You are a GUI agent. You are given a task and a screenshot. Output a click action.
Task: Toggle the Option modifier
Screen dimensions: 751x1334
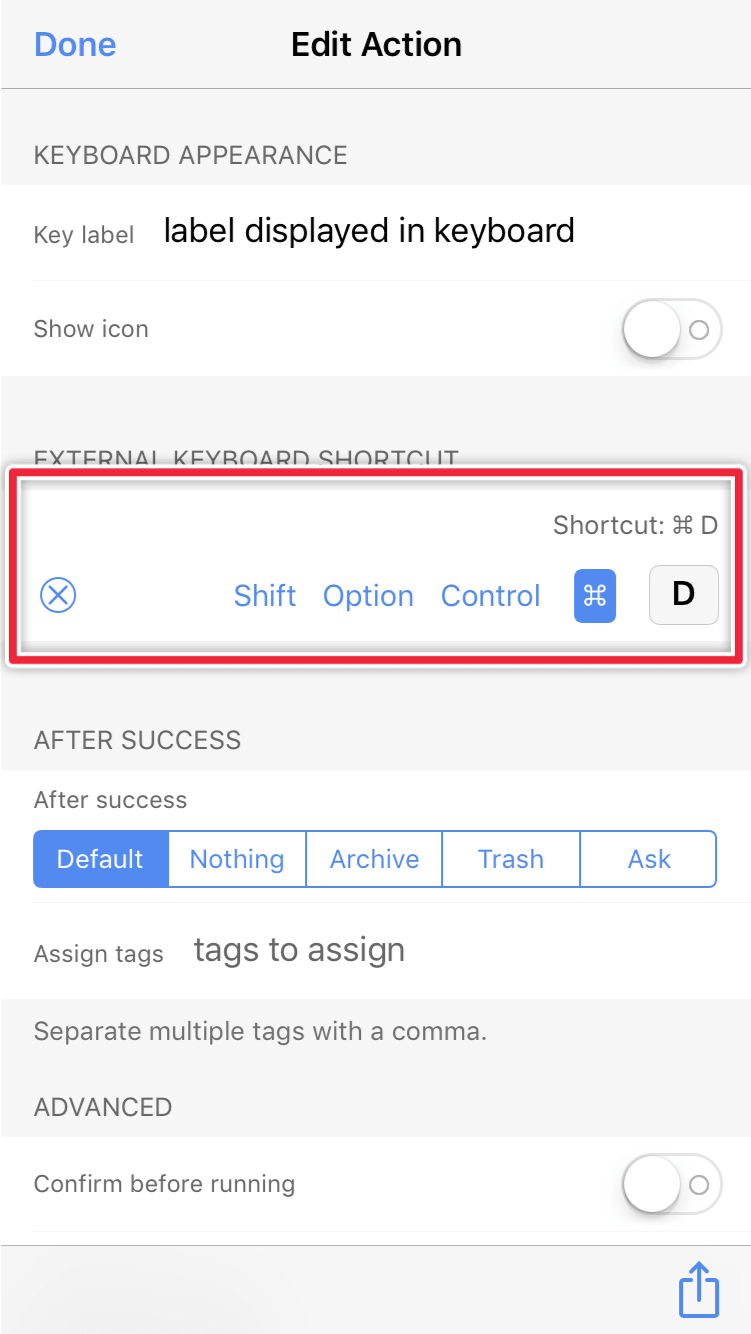368,596
